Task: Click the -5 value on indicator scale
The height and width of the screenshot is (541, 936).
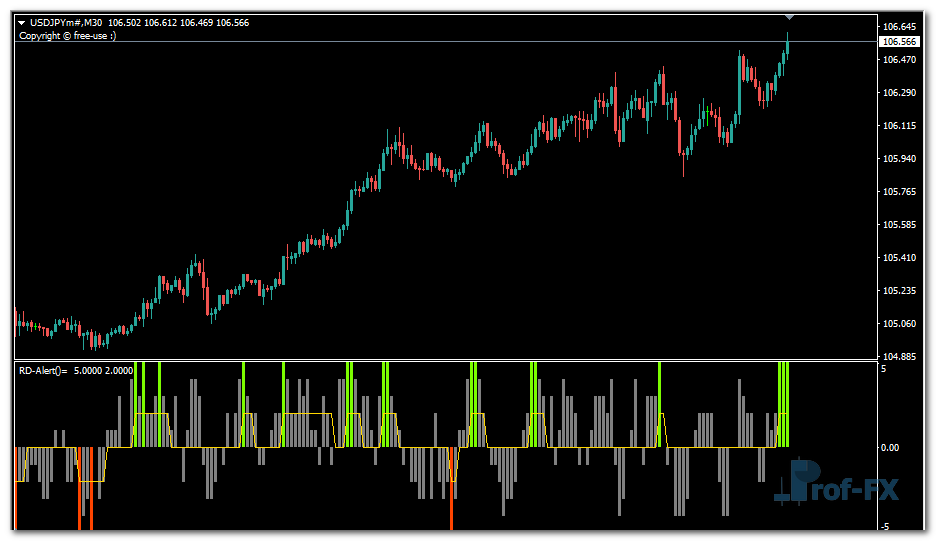Action: [x=883, y=526]
